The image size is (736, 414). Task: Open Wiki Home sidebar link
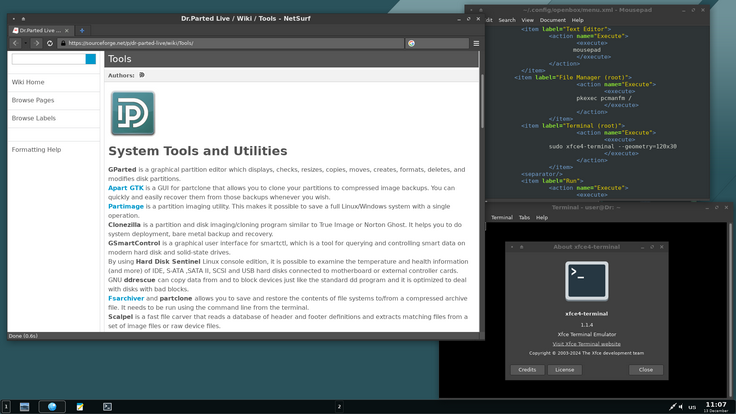click(28, 82)
